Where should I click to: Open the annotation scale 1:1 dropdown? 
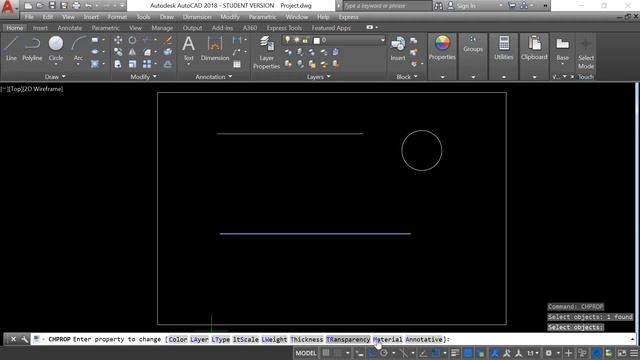point(532,353)
